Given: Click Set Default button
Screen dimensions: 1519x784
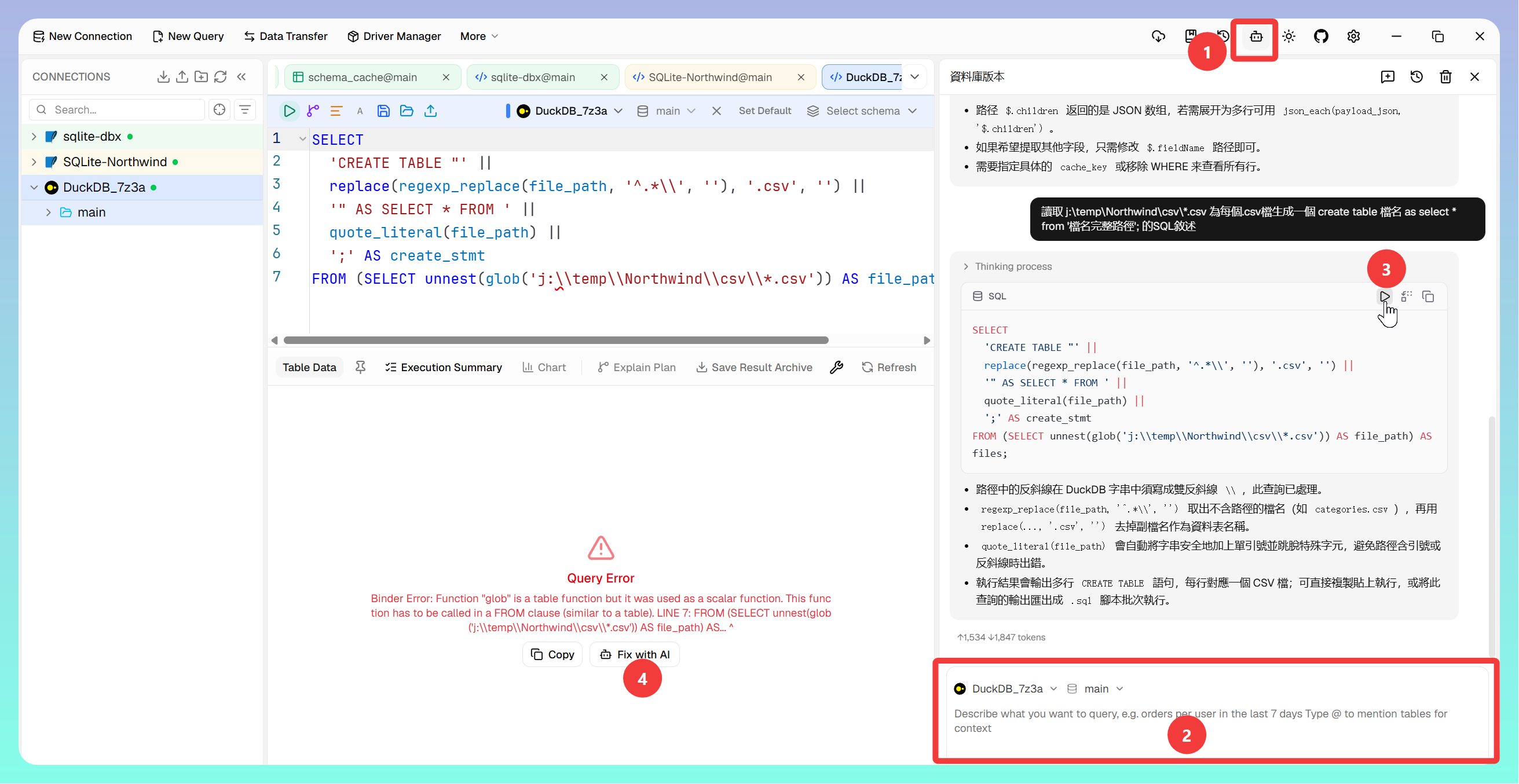Looking at the screenshot, I should (765, 111).
